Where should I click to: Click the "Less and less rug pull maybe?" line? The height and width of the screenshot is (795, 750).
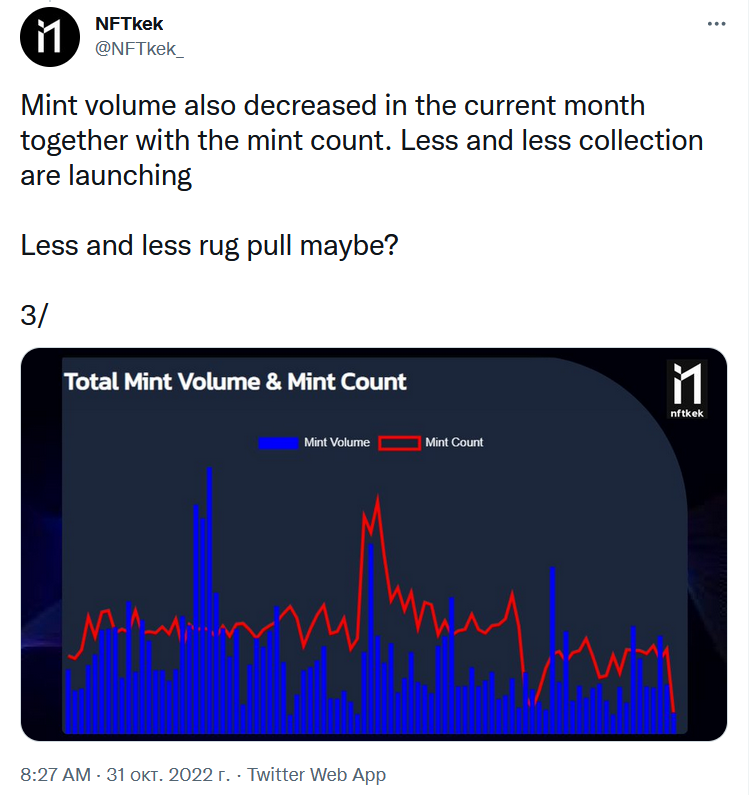tap(210, 244)
